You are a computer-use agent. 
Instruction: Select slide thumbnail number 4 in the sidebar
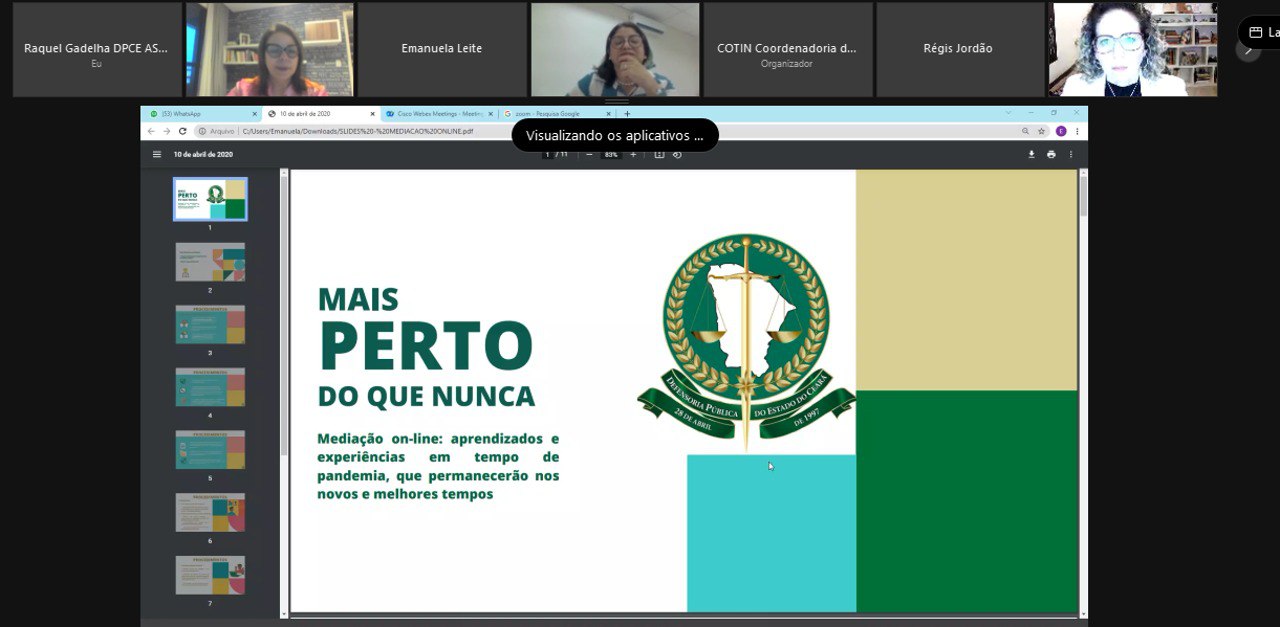coord(210,386)
